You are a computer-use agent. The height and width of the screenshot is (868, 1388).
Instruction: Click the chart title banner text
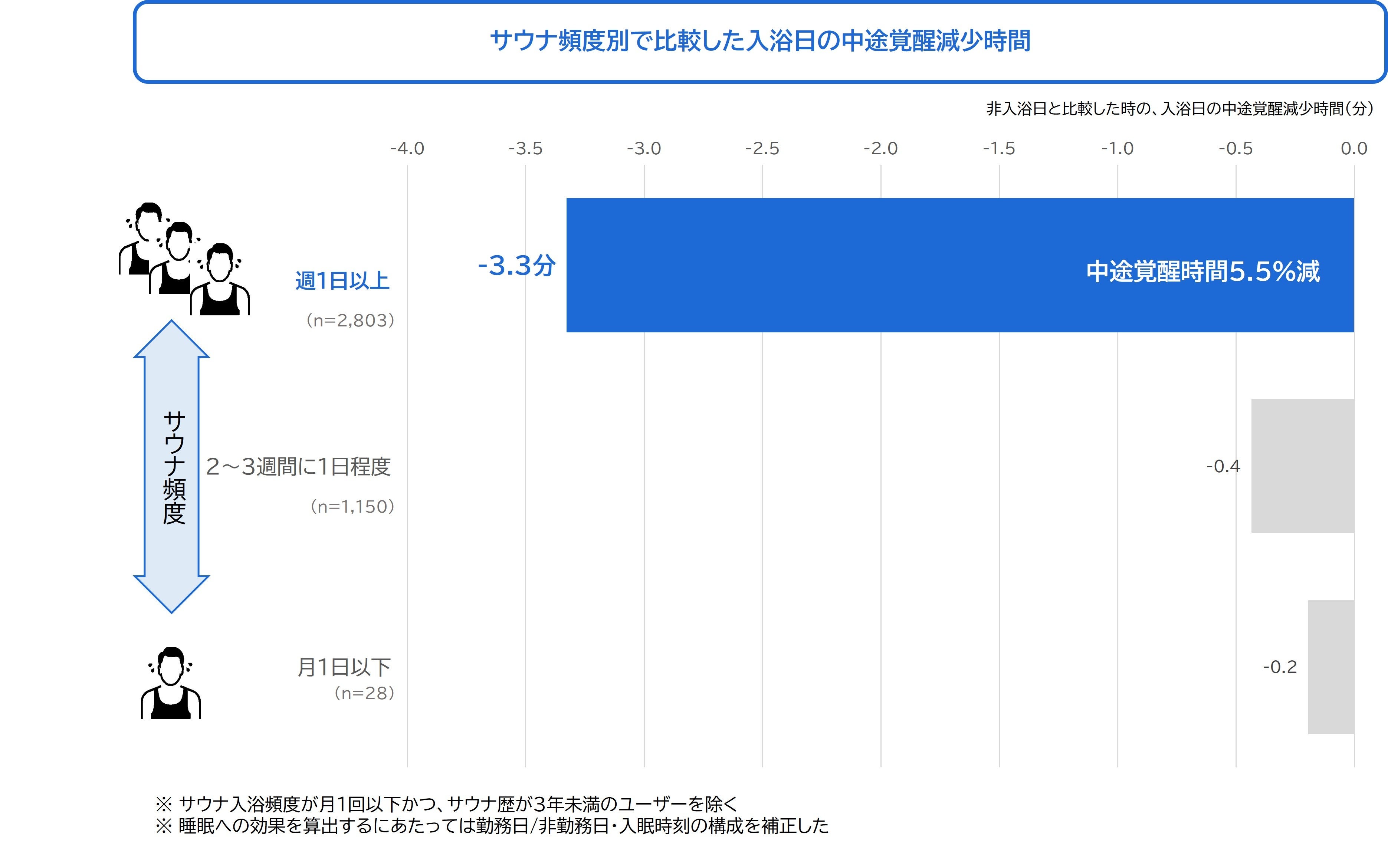(760, 41)
